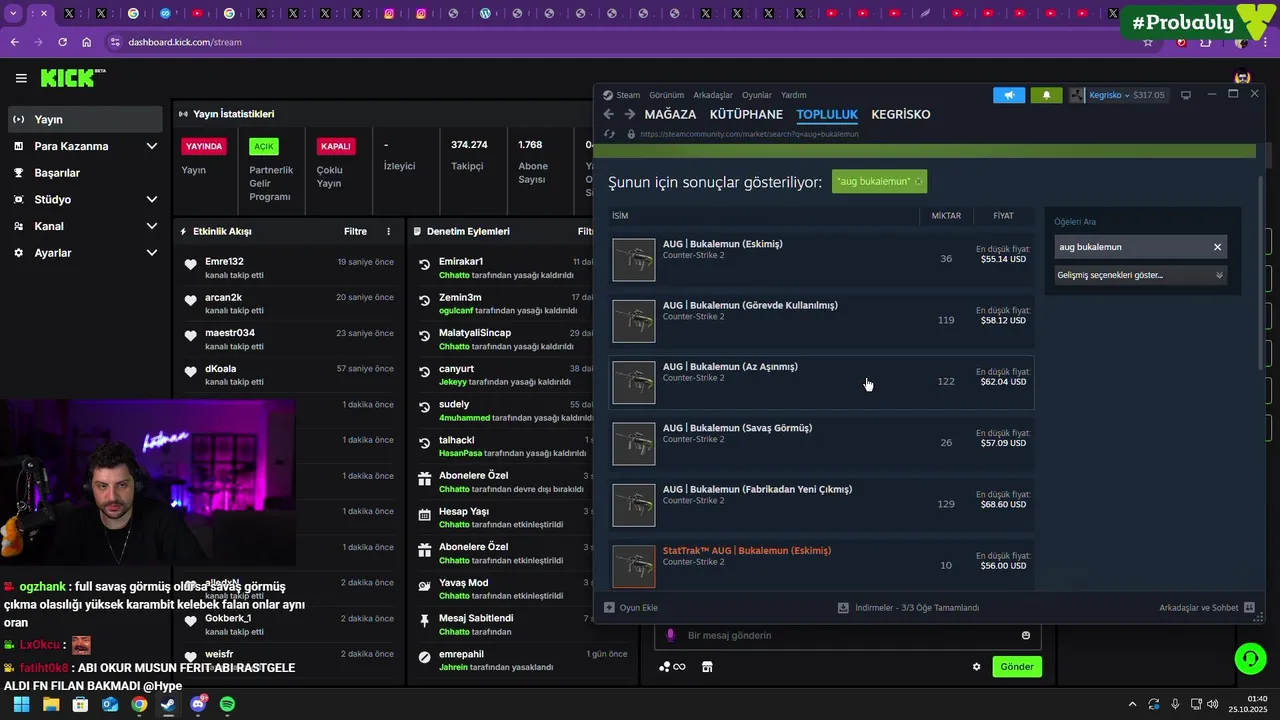Viewport: 1280px width, 720px height.
Task: Open Yardım menu
Action: (793, 95)
